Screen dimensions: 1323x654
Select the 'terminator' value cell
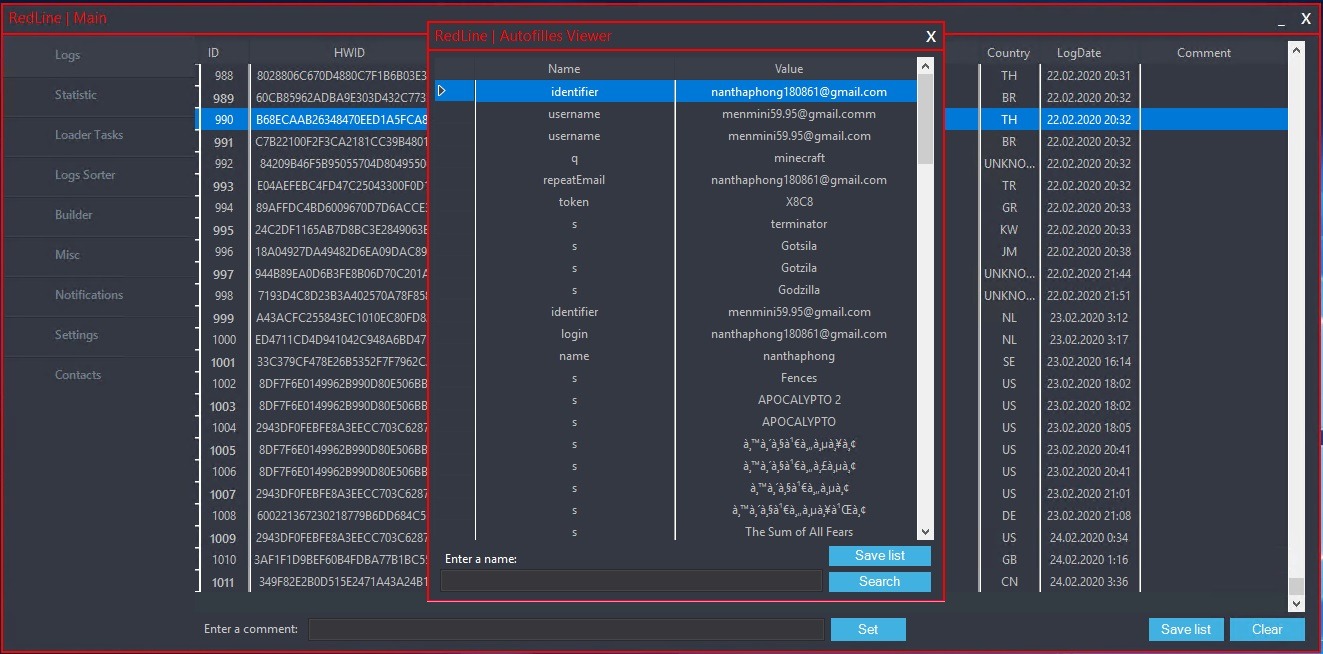(x=799, y=224)
